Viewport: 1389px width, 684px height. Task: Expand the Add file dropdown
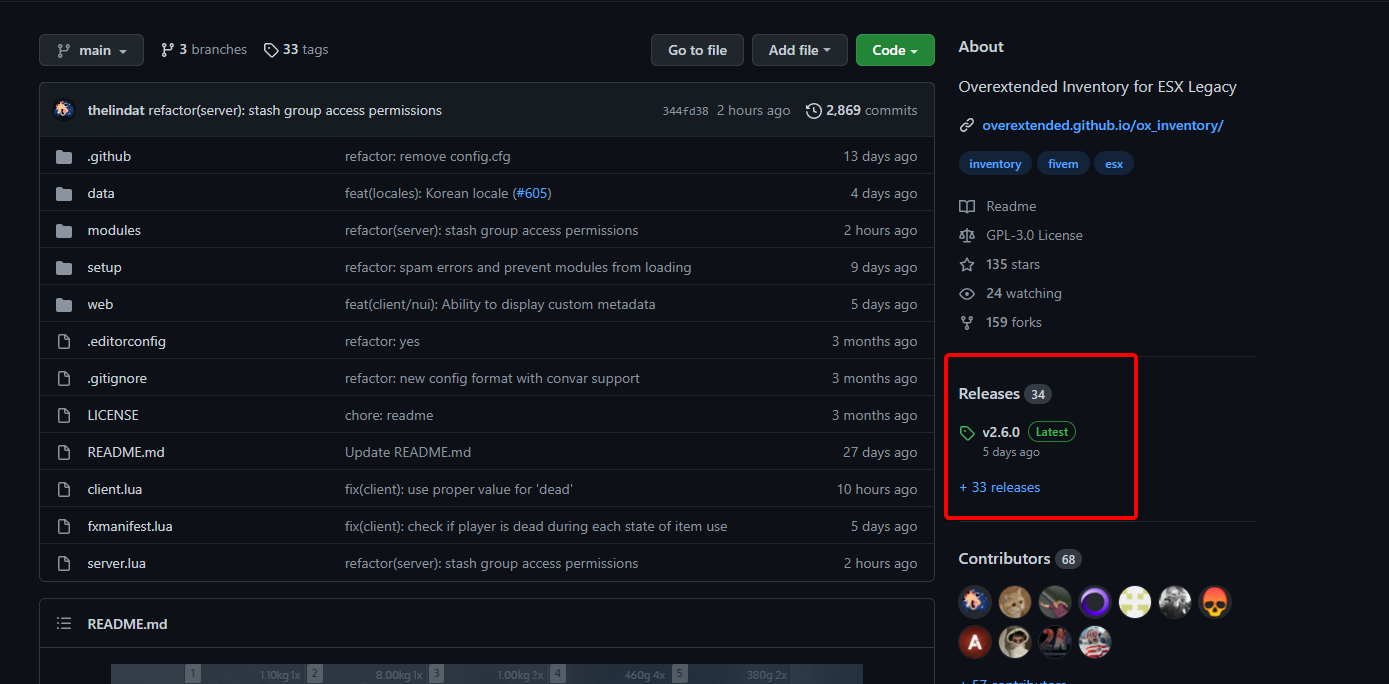(800, 50)
